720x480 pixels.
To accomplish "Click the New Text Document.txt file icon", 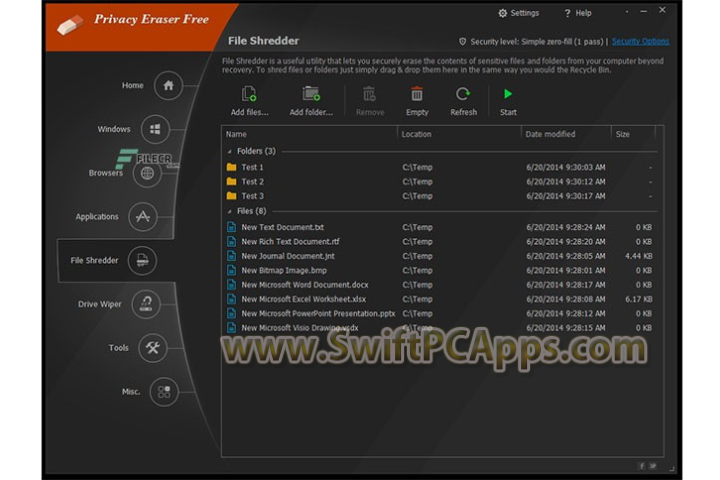I will (231, 227).
